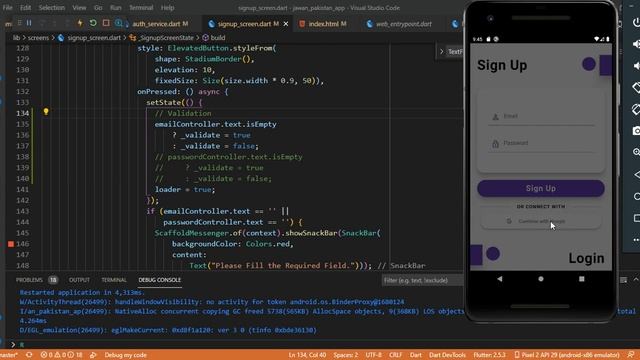
Task: Focus the debug console filter field
Action: [422, 280]
